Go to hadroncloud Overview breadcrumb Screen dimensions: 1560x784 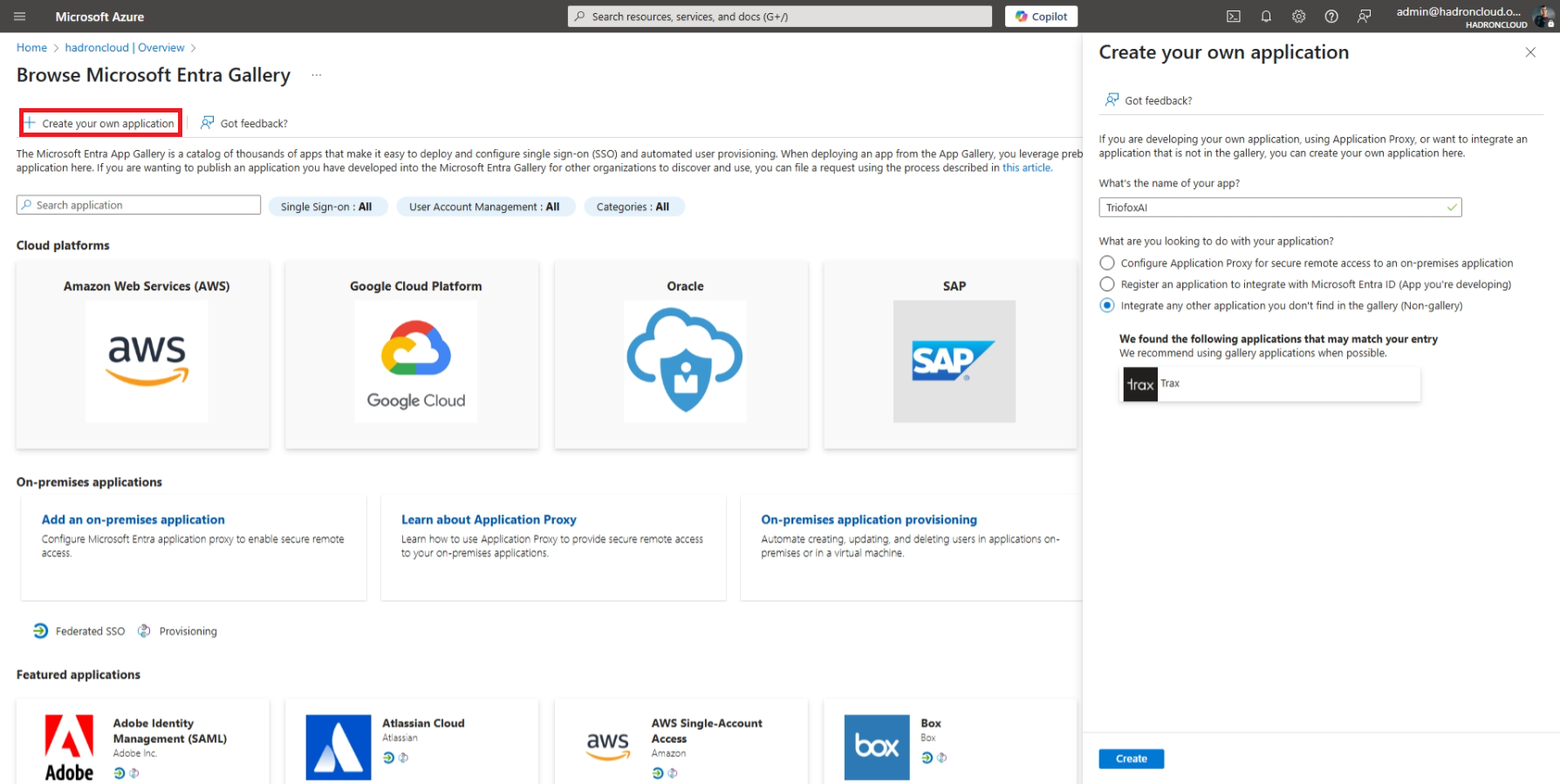pos(125,47)
